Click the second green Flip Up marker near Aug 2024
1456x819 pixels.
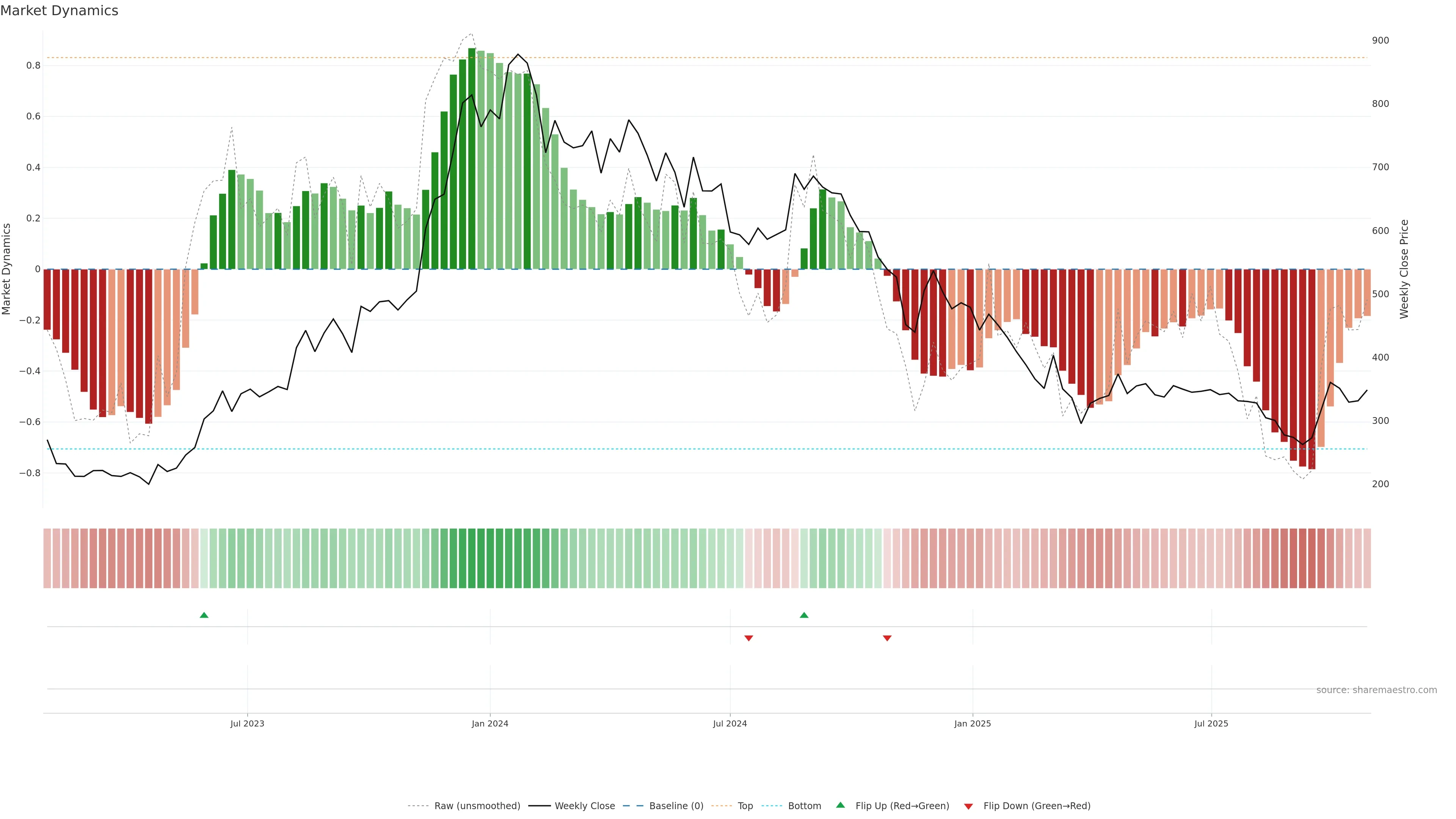click(804, 615)
